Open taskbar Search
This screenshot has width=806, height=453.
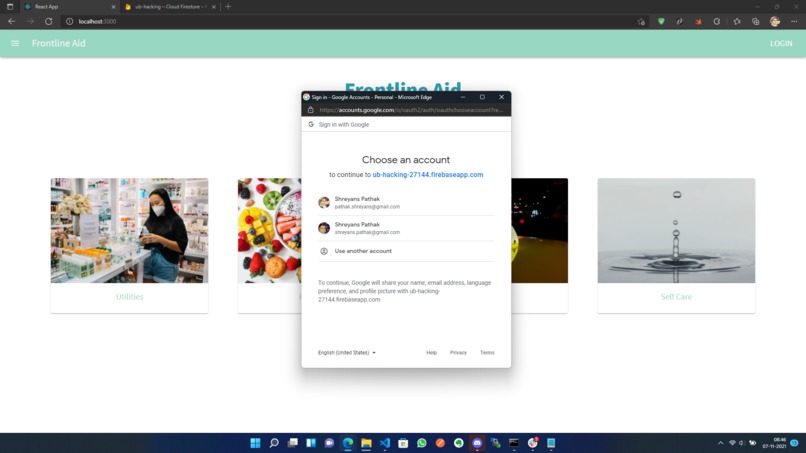tap(274, 443)
